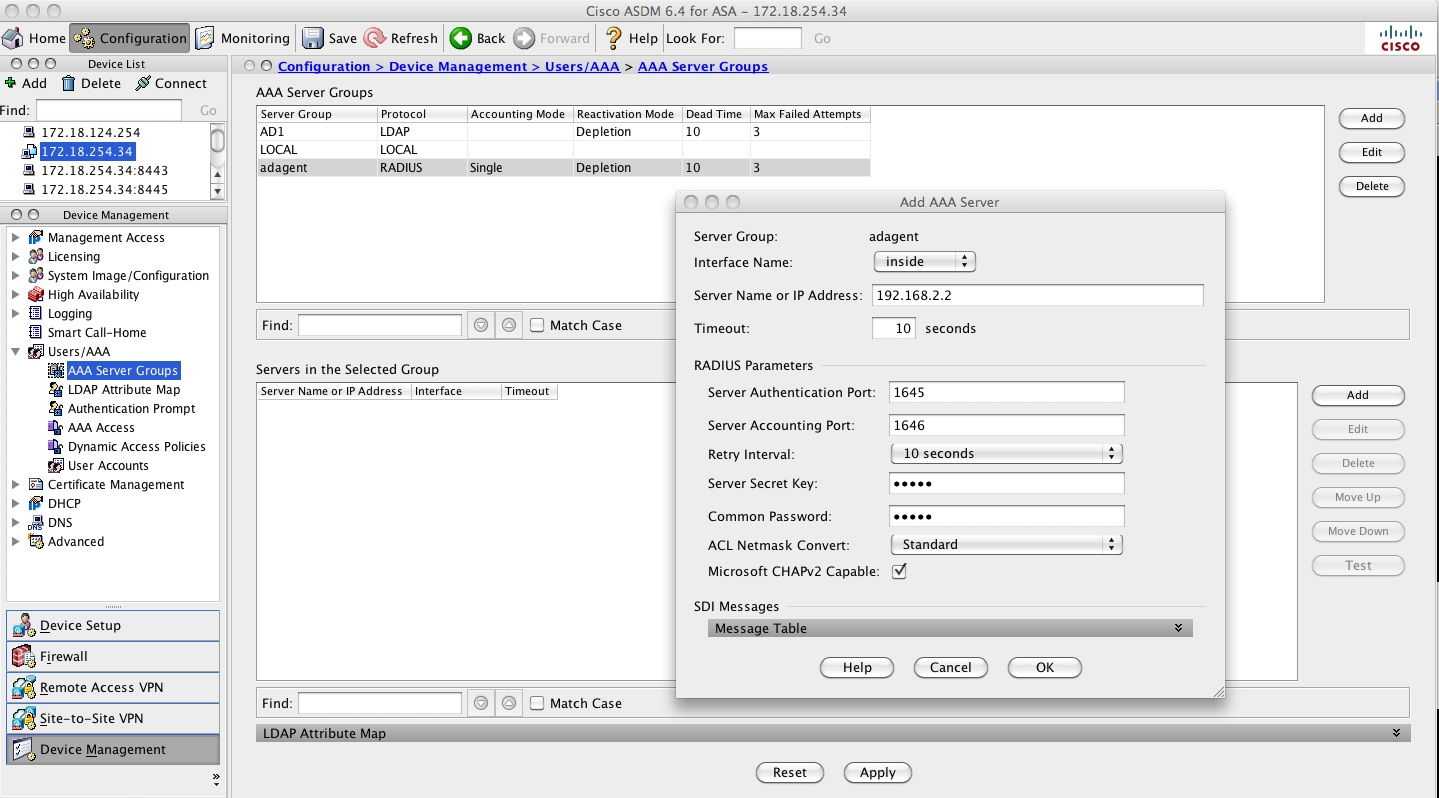Navigate Back with green arrow
1439x798 pixels.
tap(460, 38)
